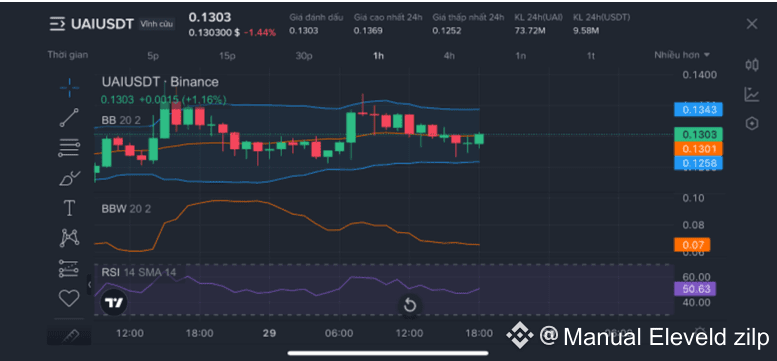Switch to 15p timeframe
Image resolution: width=777 pixels, height=361 pixels.
click(x=227, y=56)
